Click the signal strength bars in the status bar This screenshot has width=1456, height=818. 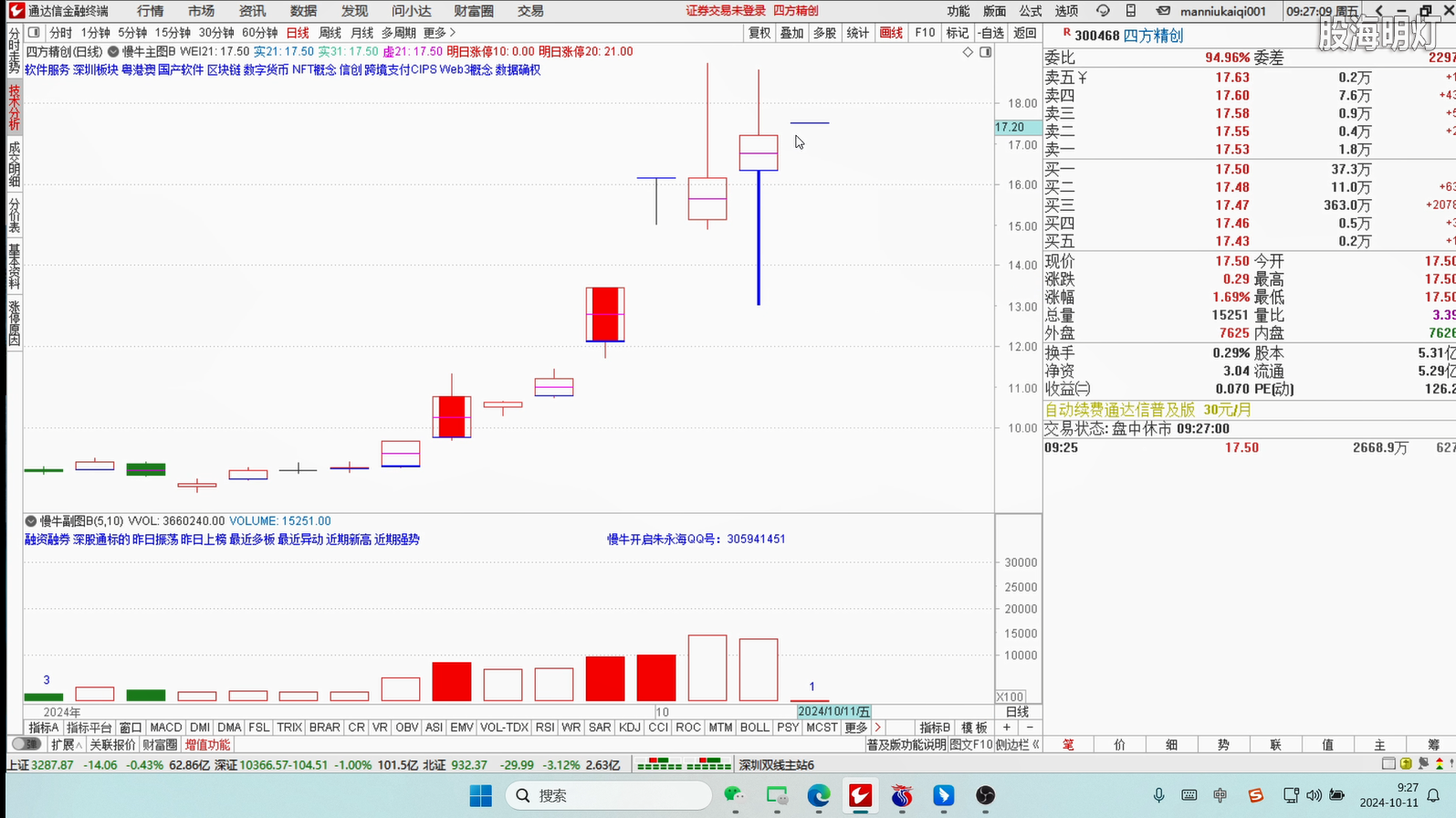pos(684,764)
